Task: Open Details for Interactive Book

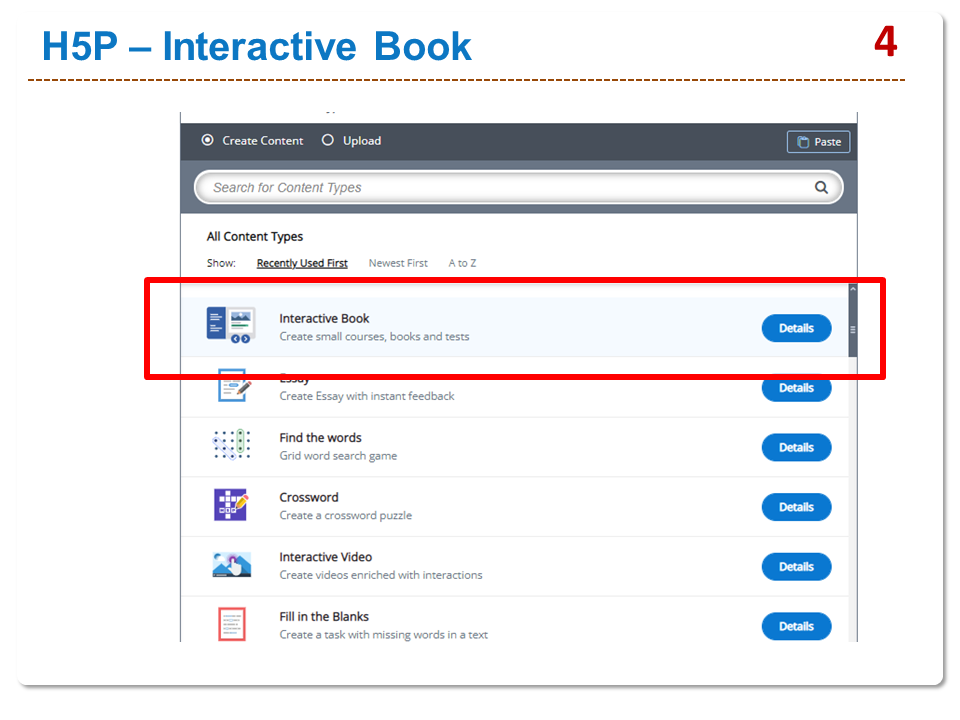Action: coord(796,328)
